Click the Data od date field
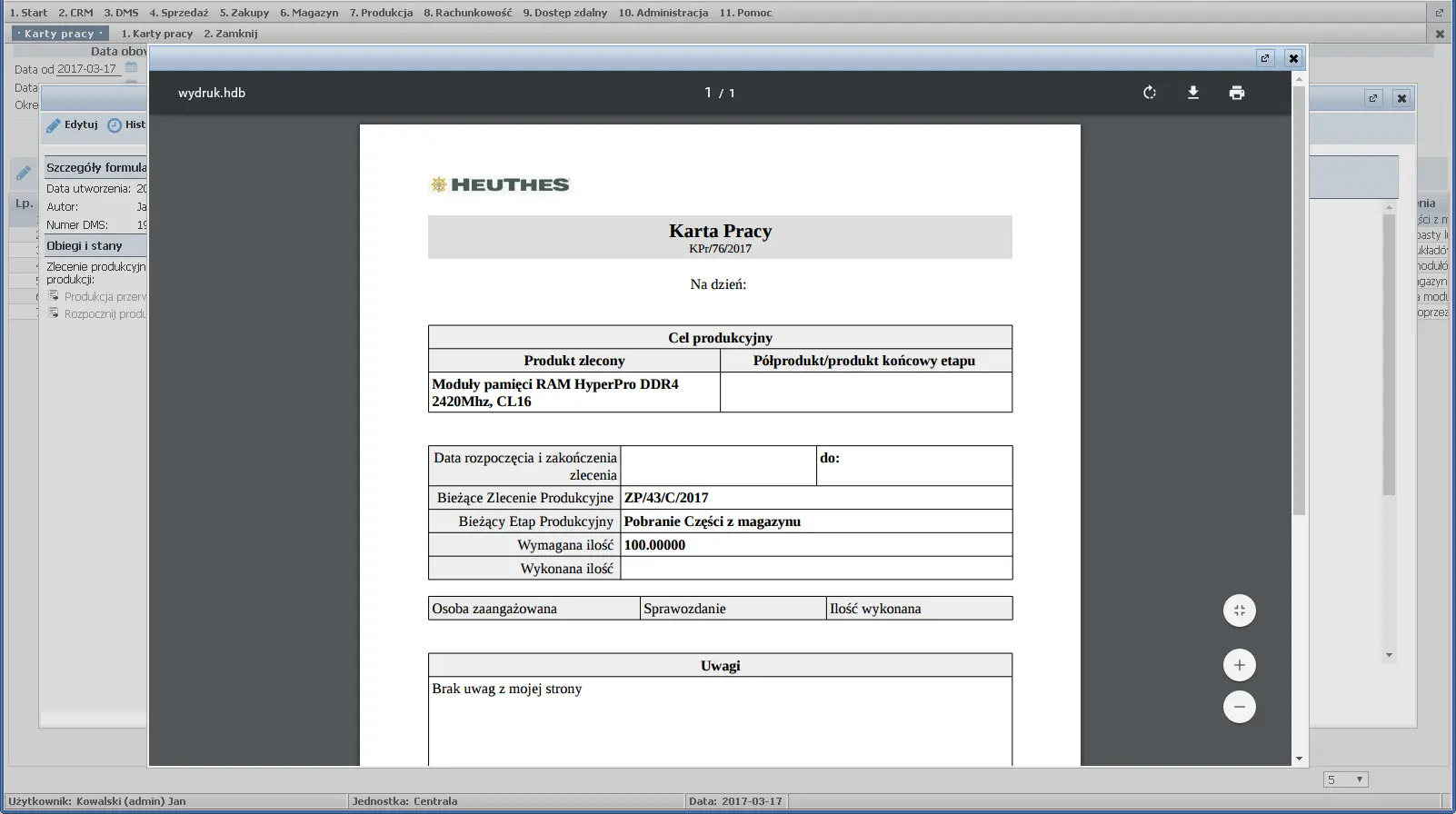This screenshot has width=1456, height=814. pos(87,69)
